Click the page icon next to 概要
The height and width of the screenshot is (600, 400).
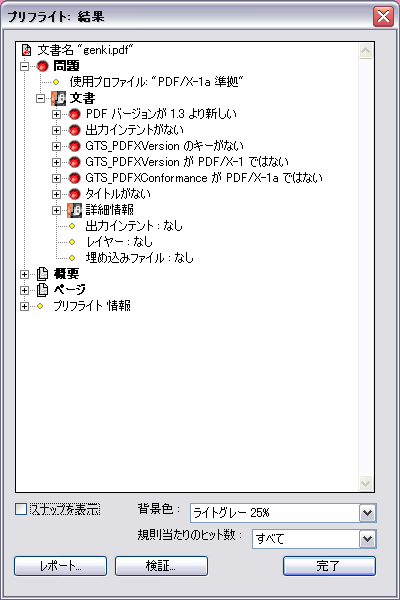coord(42,274)
